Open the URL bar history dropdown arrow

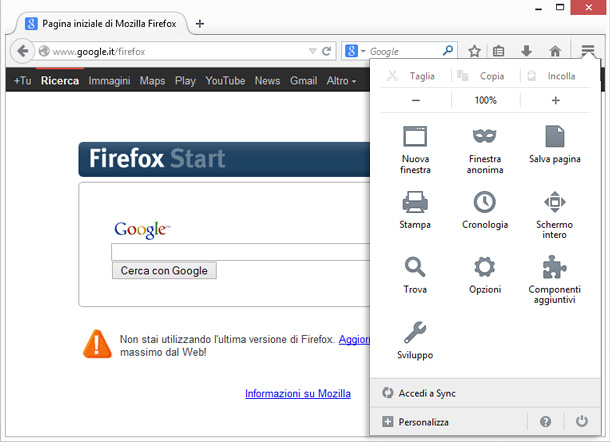[312, 51]
